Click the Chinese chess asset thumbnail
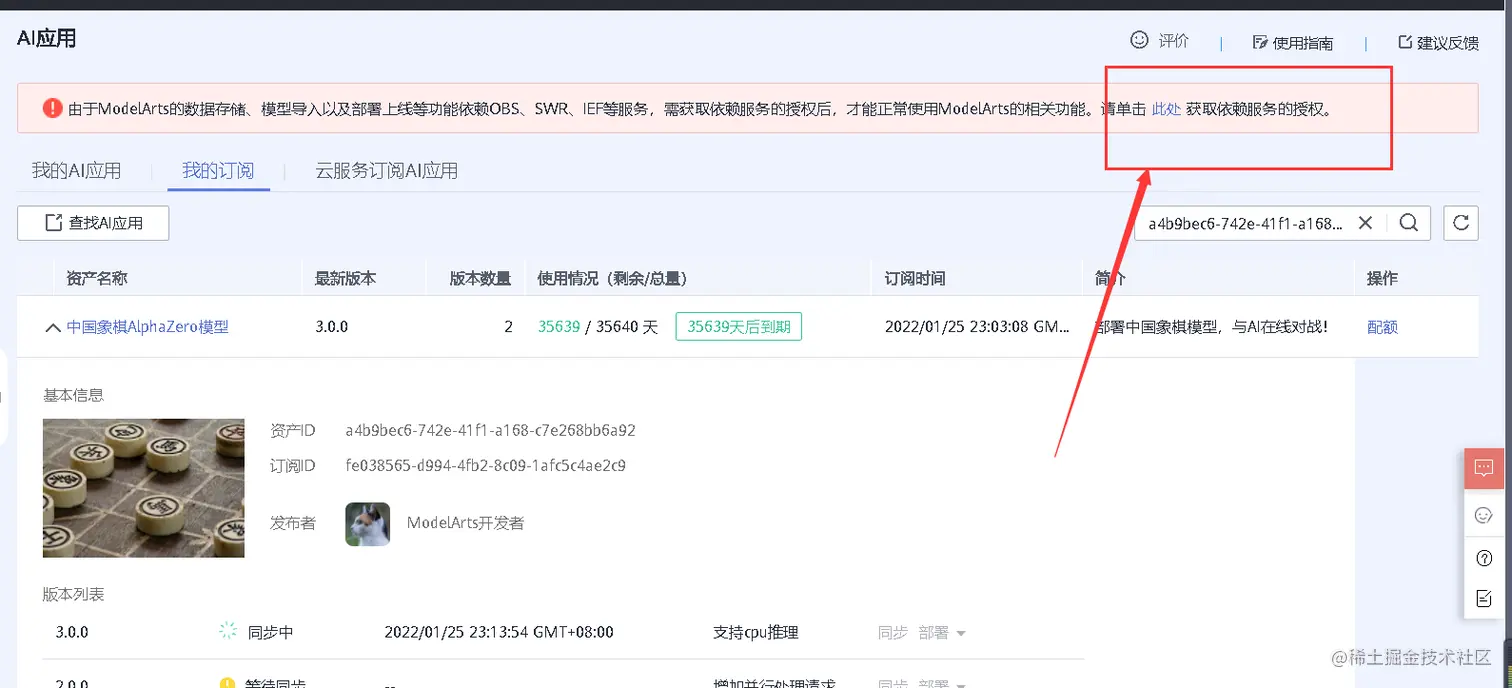Image resolution: width=1512 pixels, height=688 pixels. [x=144, y=488]
